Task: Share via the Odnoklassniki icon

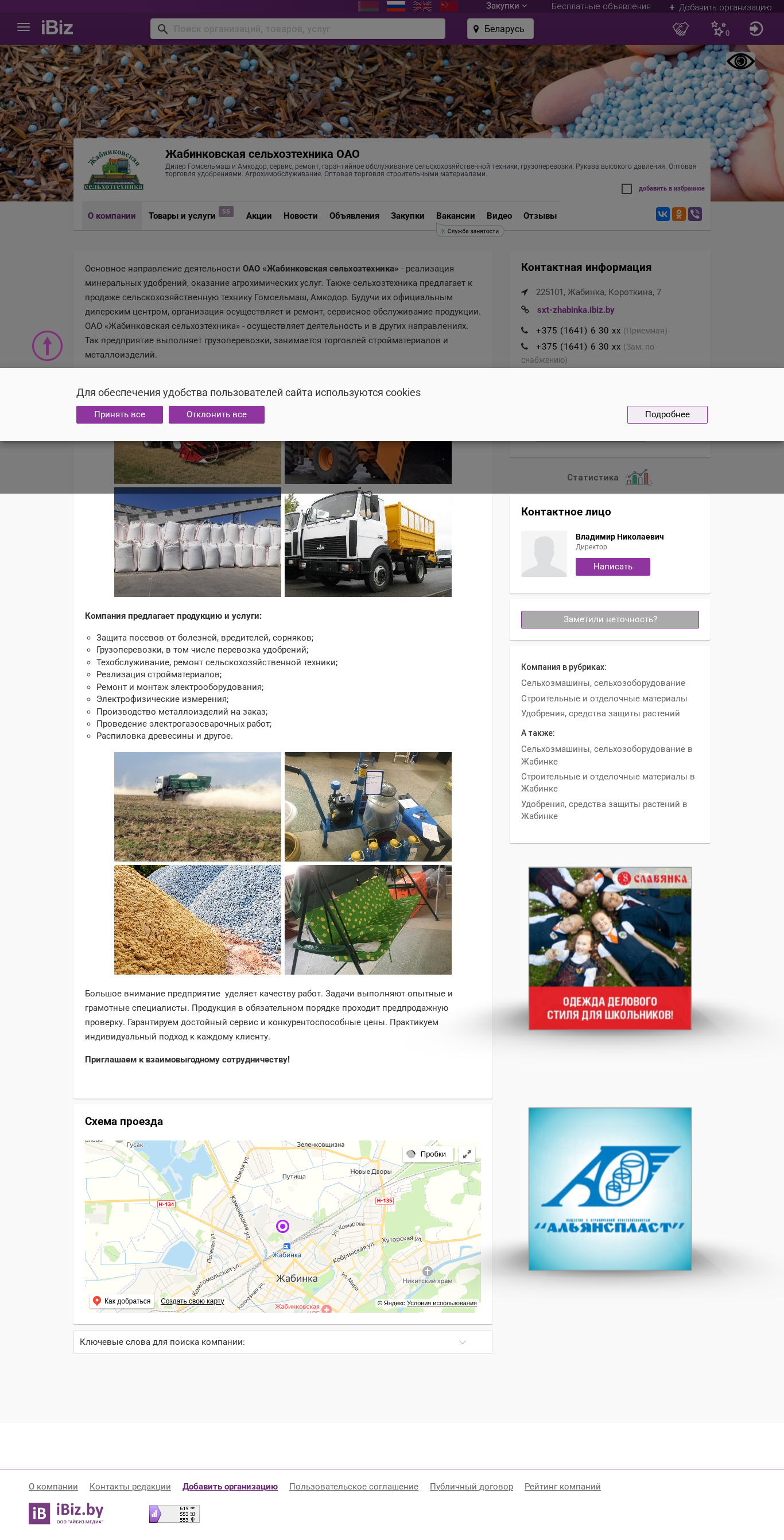Action: click(x=679, y=214)
